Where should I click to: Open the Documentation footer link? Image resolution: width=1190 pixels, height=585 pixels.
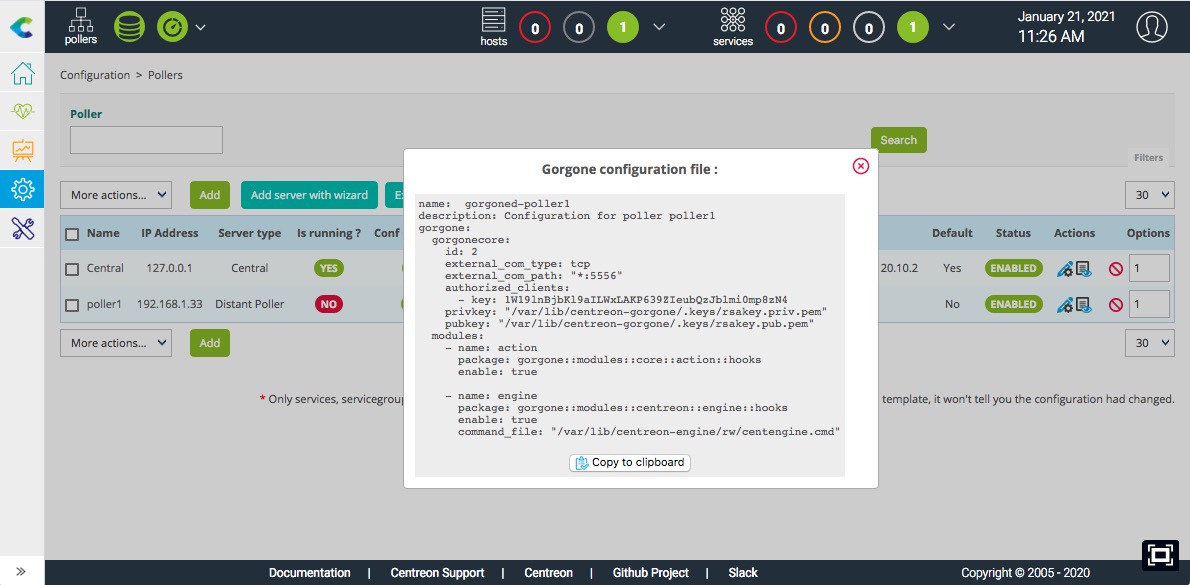coord(309,573)
